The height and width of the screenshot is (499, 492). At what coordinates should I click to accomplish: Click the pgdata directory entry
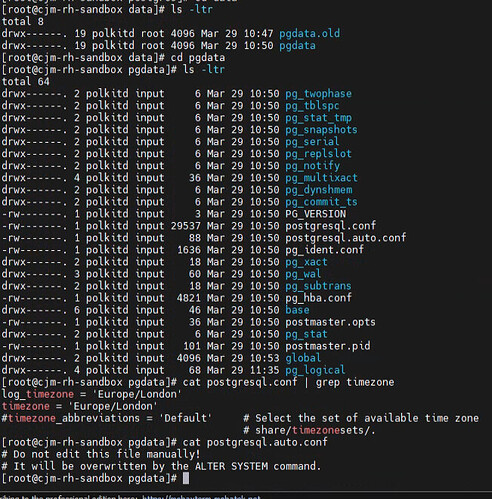297,46
